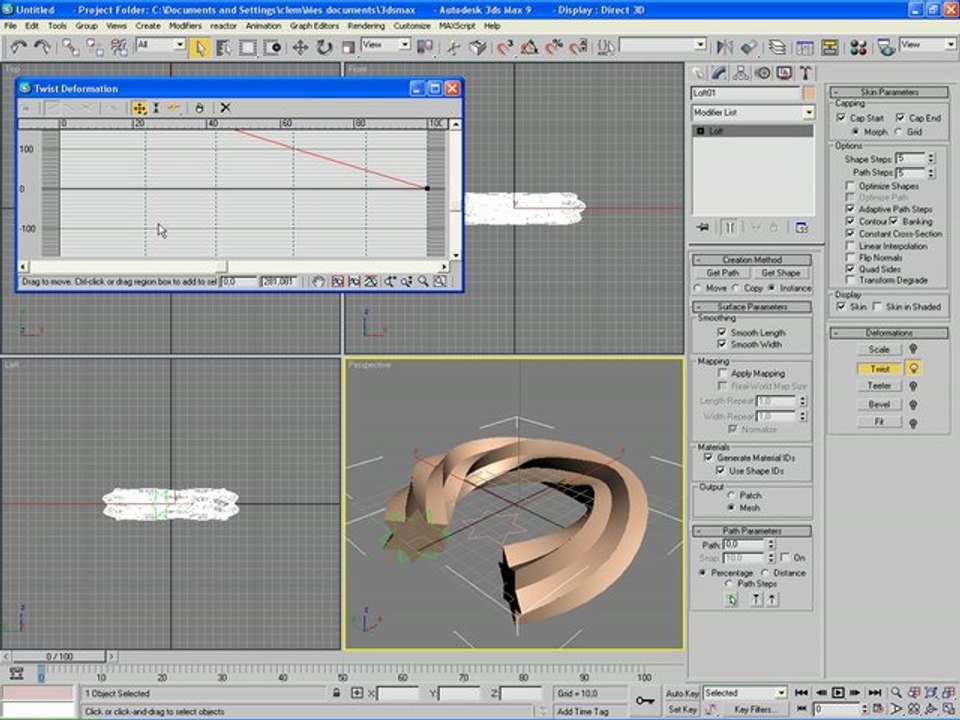The image size is (960, 720).
Task: Open the MAXScript menu
Action: point(457,26)
